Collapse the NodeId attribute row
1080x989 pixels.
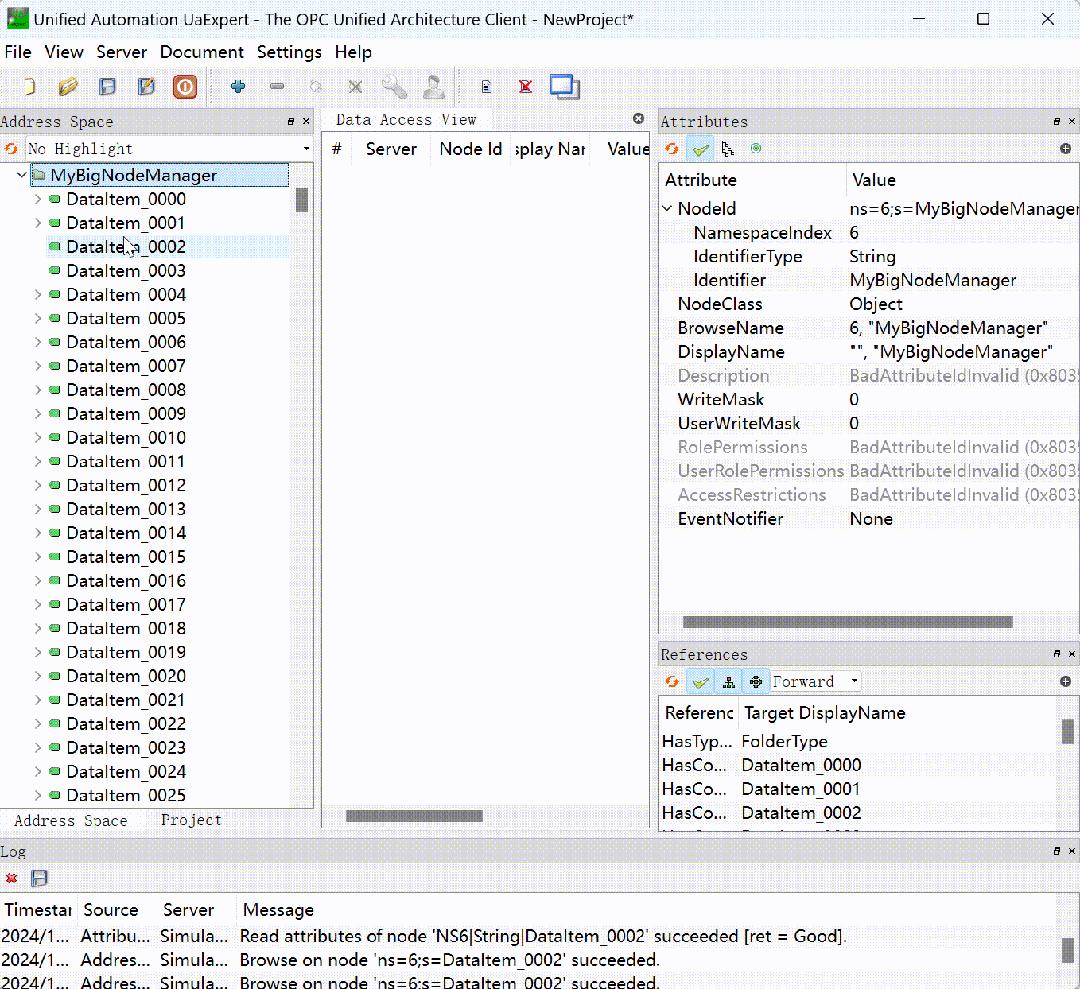coord(667,209)
